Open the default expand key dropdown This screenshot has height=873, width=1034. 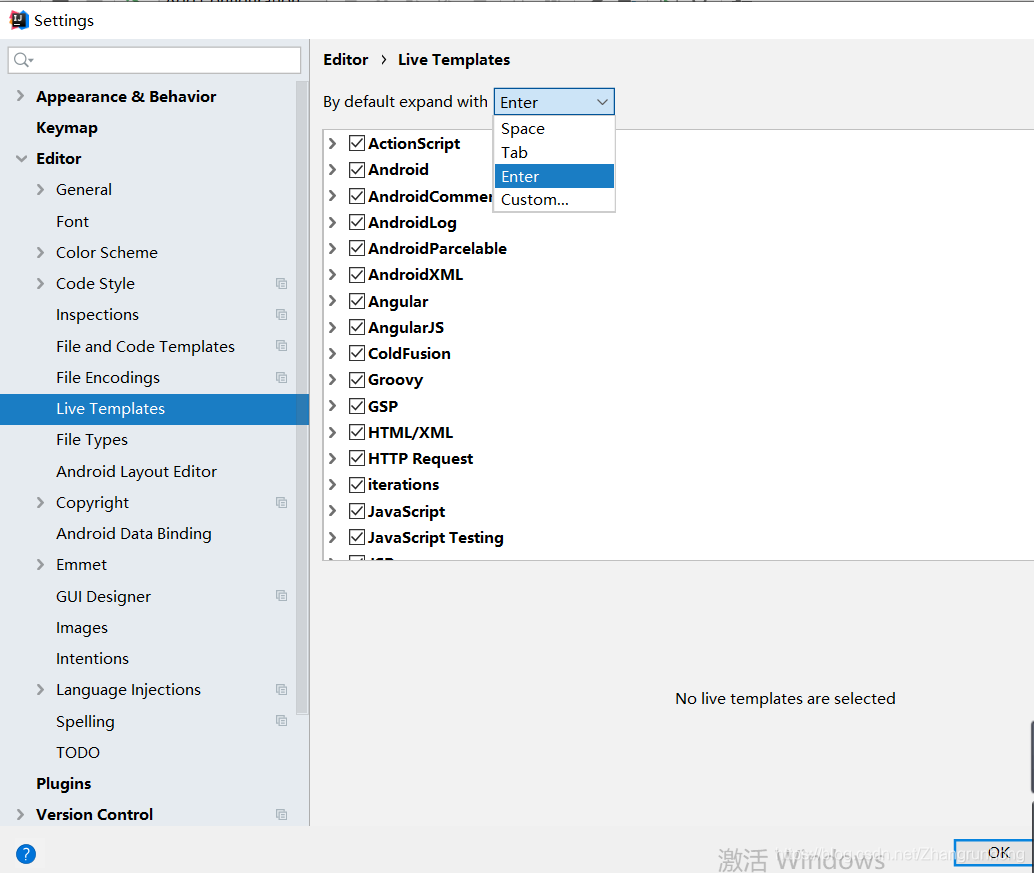[554, 102]
